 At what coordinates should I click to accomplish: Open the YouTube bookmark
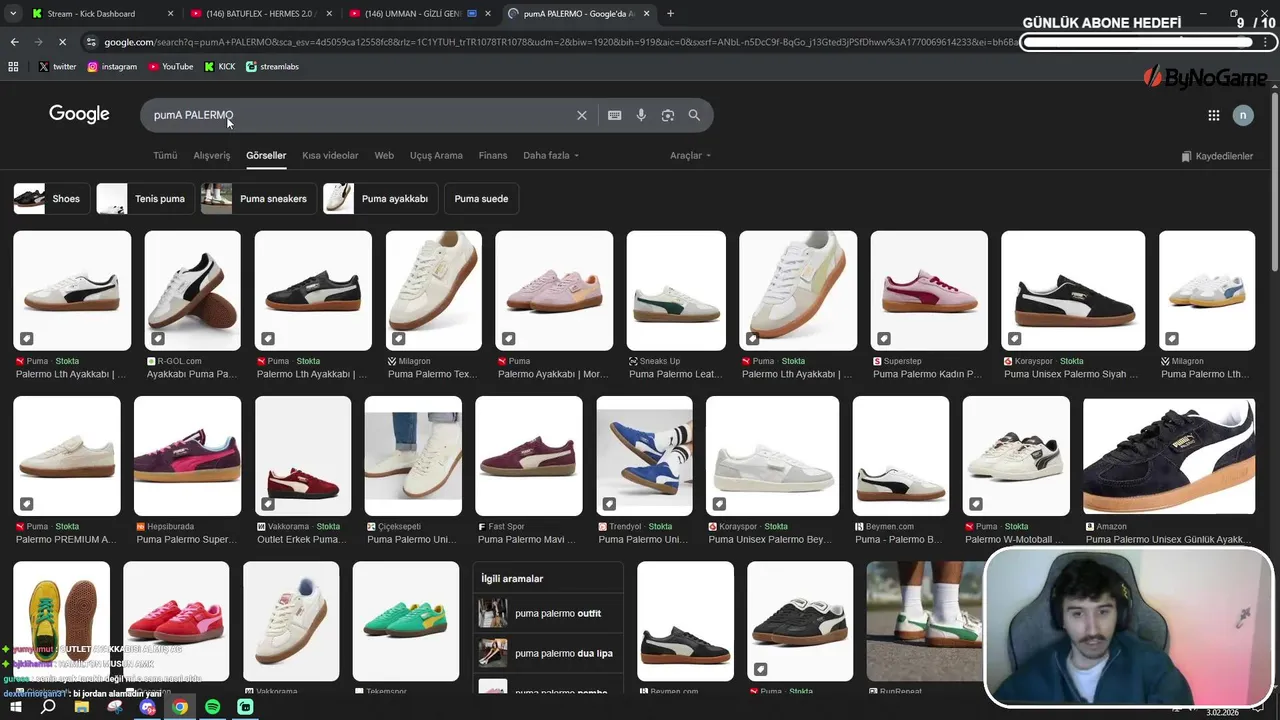[x=171, y=66]
